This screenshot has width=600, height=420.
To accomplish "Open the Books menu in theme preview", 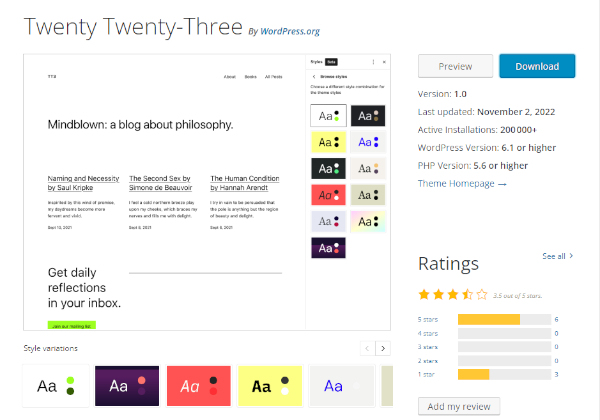I will [250, 76].
